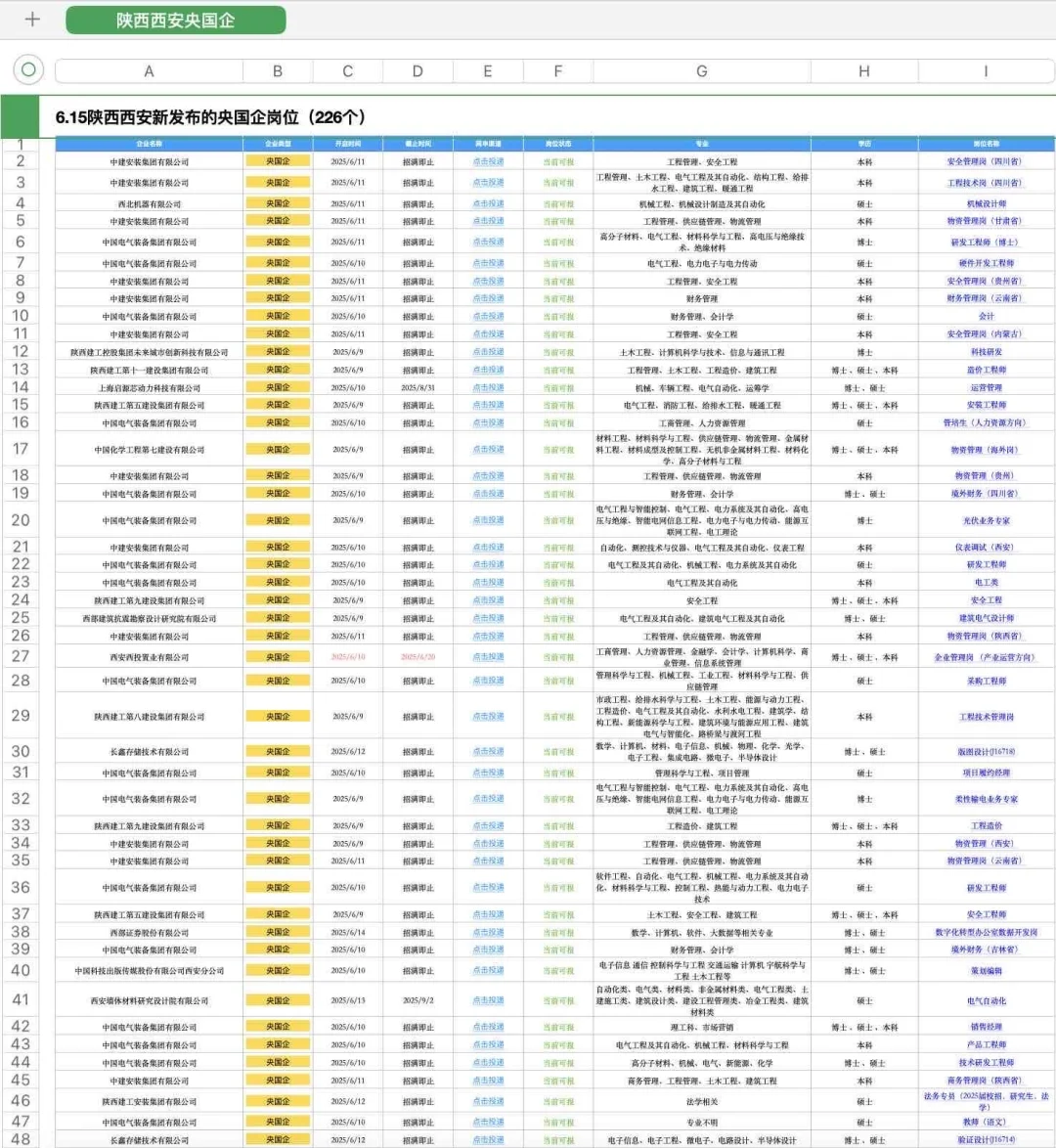
Task: Click the 企业名称 column header cell
Action: [x=149, y=142]
